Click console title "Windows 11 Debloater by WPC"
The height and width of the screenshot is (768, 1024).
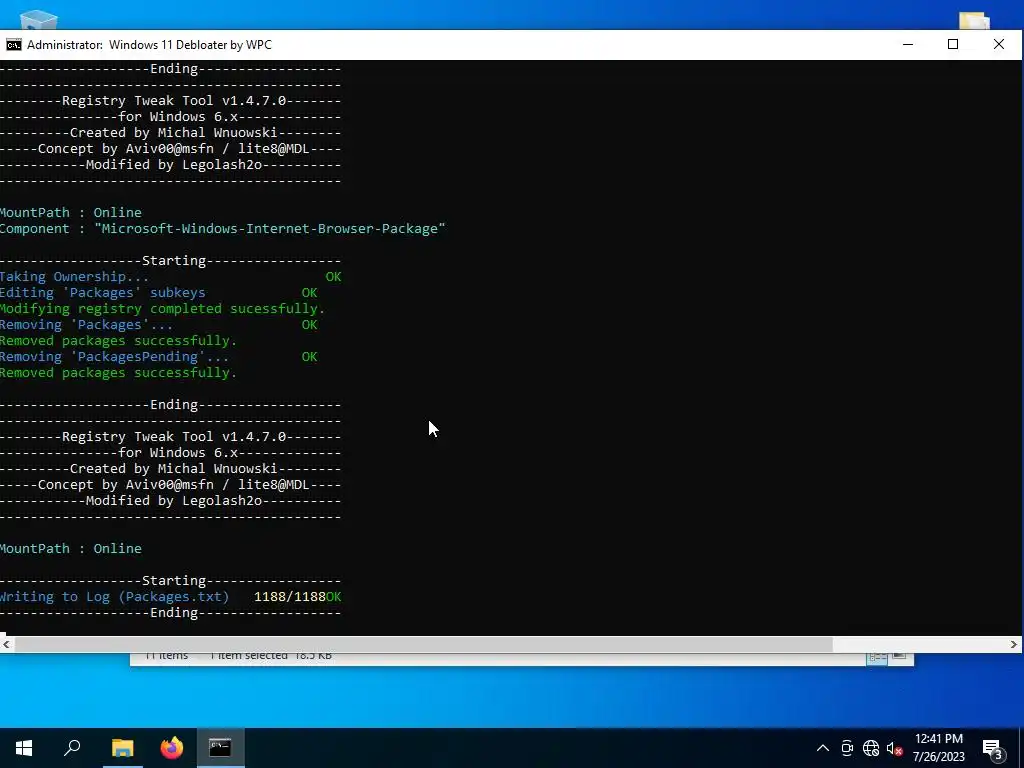(x=190, y=44)
